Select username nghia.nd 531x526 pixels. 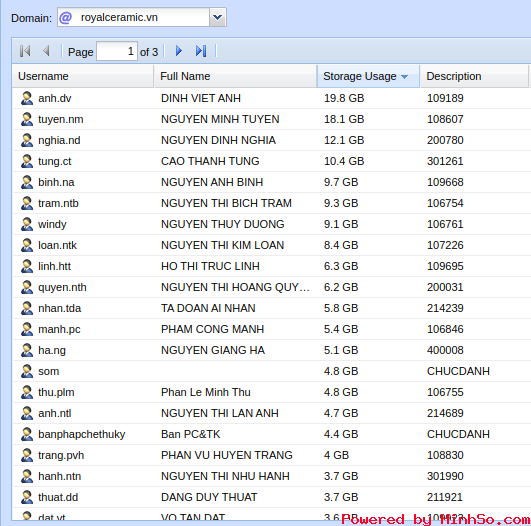click(x=59, y=141)
